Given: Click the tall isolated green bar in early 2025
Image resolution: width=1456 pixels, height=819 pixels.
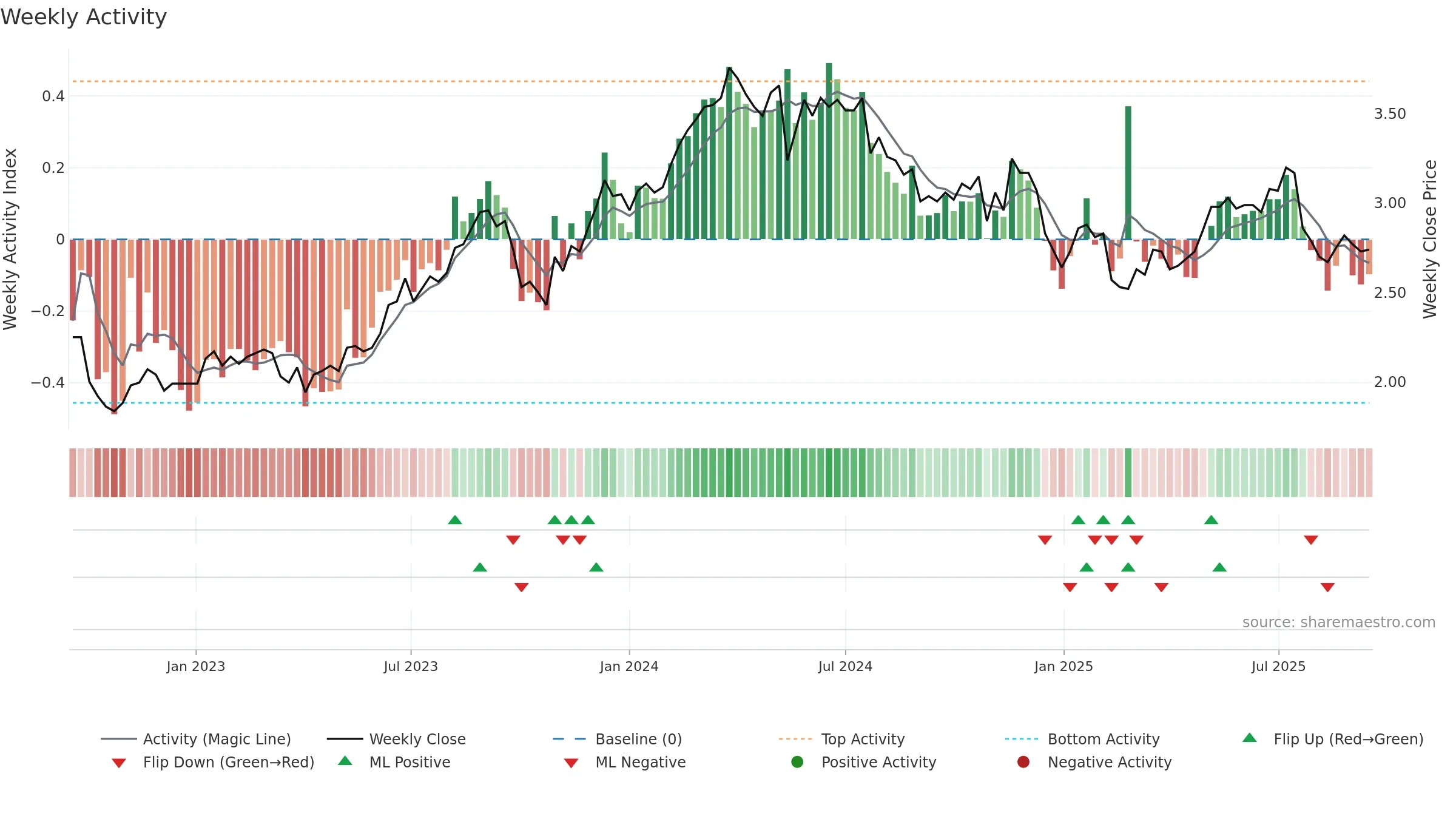Looking at the screenshot, I should click(x=1128, y=173).
